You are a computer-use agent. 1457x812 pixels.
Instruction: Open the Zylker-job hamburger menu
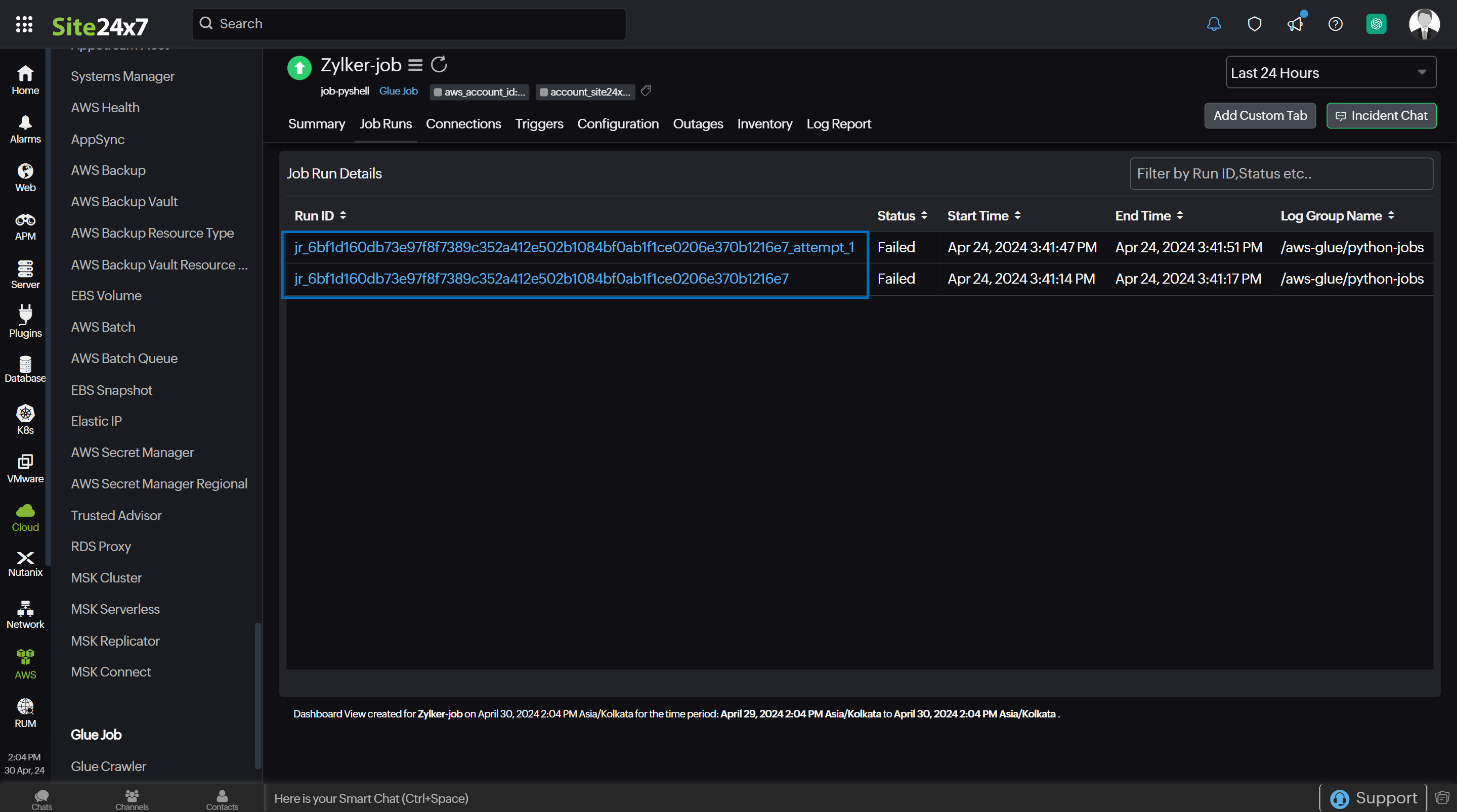coord(416,66)
